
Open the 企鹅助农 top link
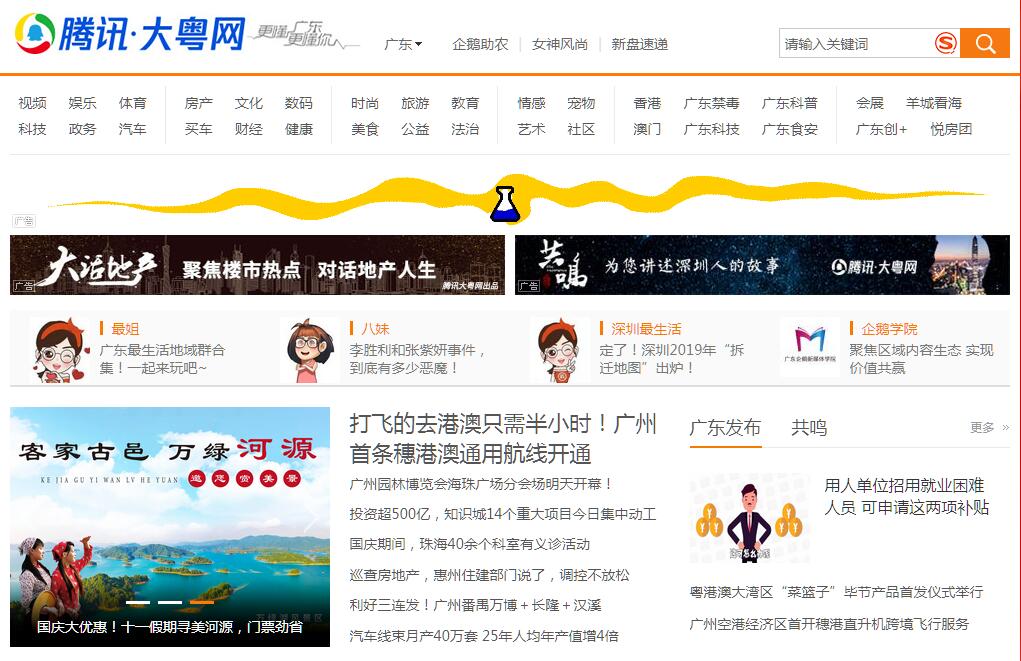(x=480, y=44)
